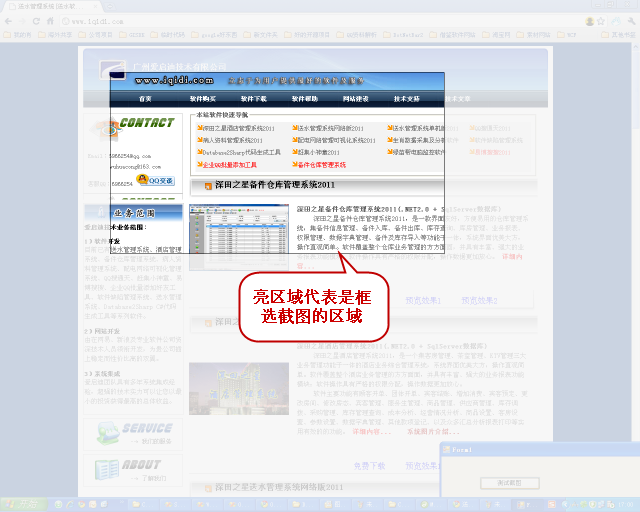Open 业务范围 section header
Screen dimensions: 640x512
tap(133, 213)
